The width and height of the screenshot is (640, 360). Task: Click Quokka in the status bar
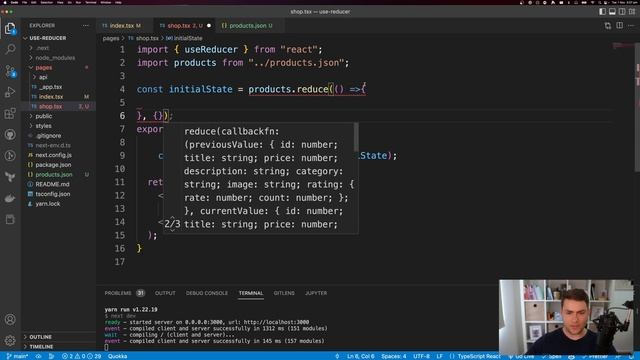[x=118, y=356]
